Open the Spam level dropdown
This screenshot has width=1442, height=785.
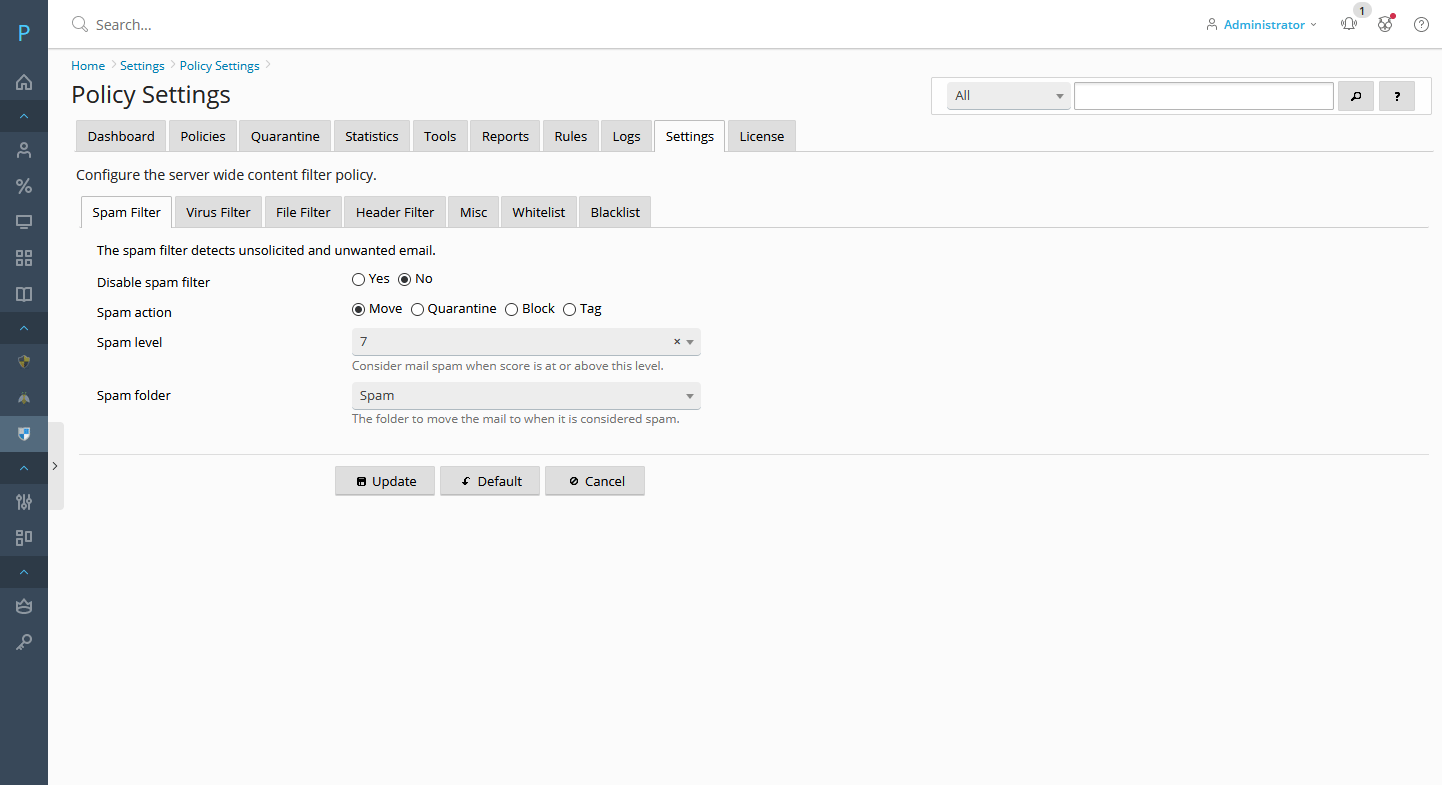[525, 342]
